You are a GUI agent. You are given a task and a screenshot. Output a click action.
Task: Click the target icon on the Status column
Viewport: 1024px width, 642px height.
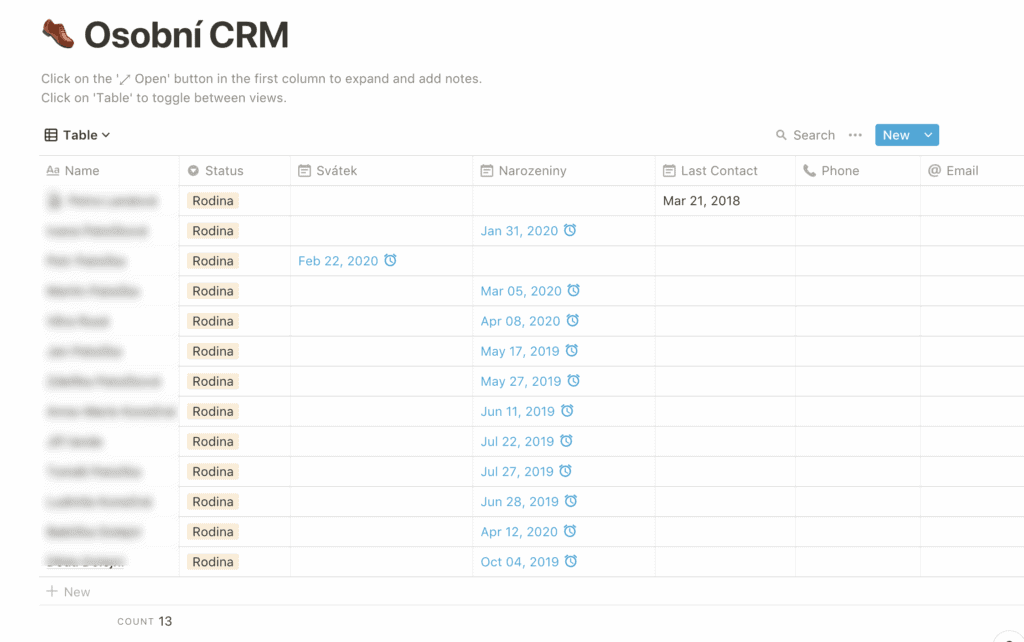[193, 170]
